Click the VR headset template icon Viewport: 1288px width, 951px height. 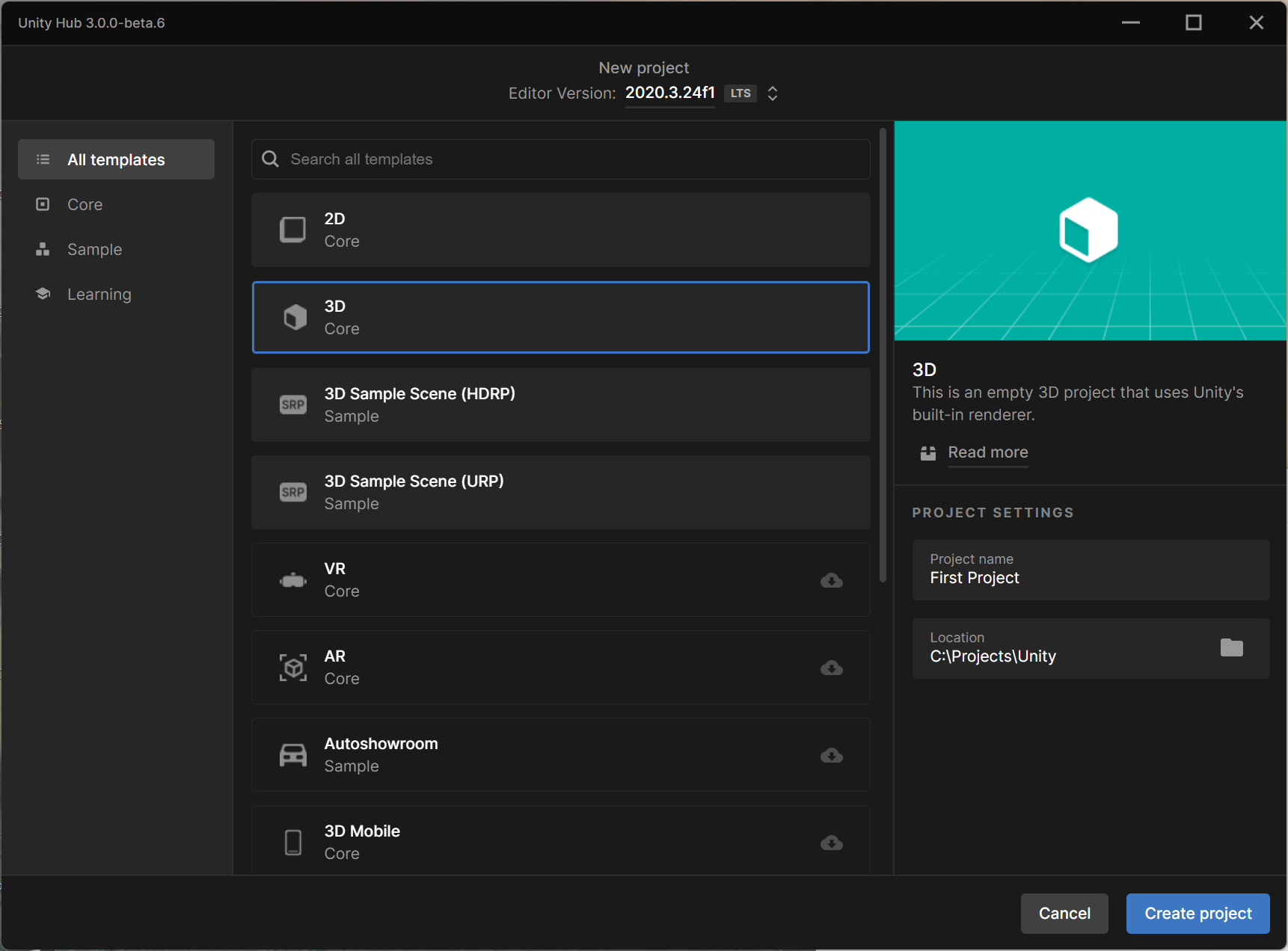pyautogui.click(x=292, y=580)
